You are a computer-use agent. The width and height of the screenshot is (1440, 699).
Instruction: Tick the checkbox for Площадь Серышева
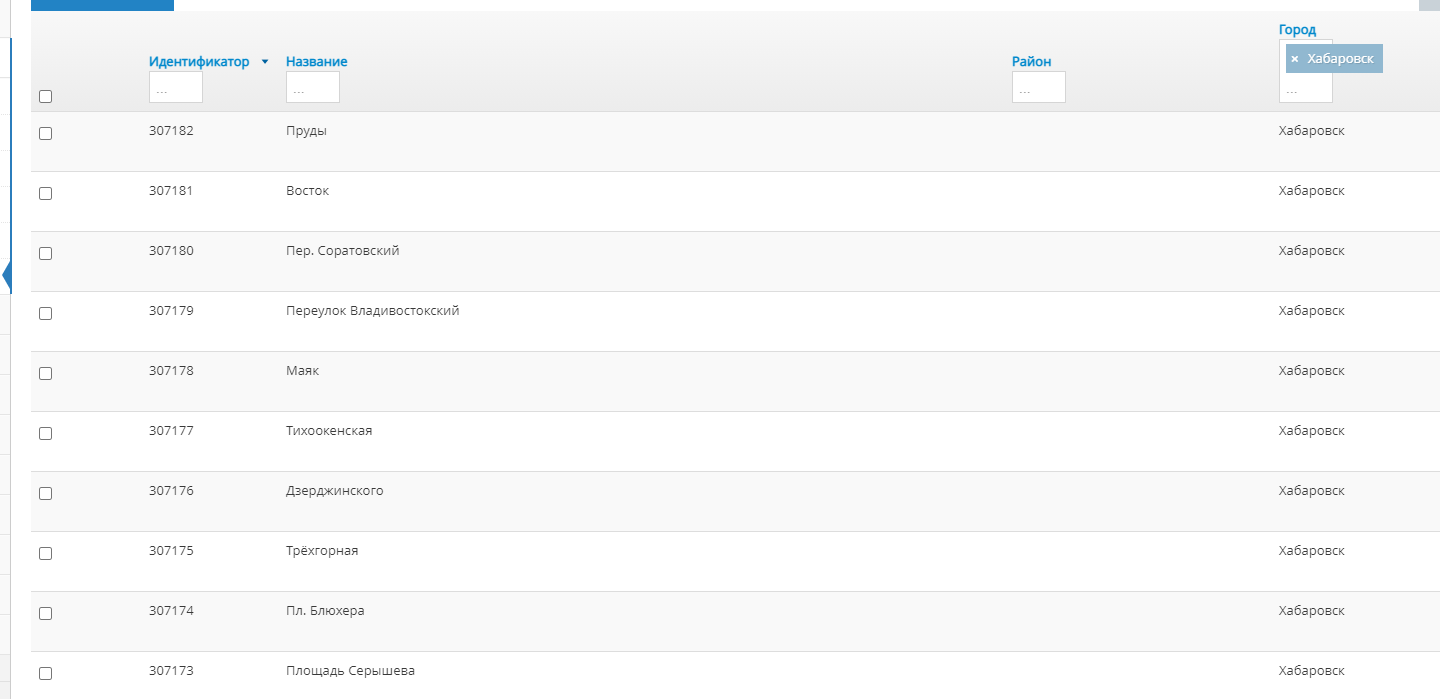point(45,673)
